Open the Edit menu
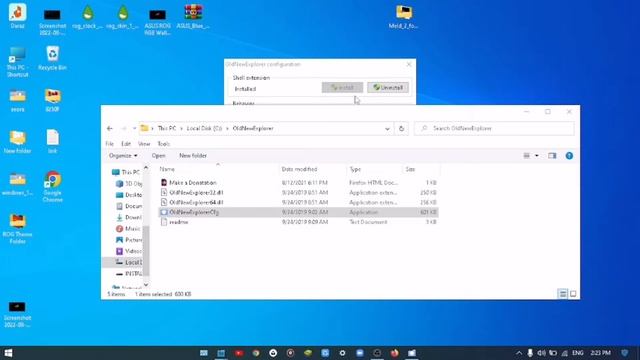640x360 pixels. tap(126, 144)
